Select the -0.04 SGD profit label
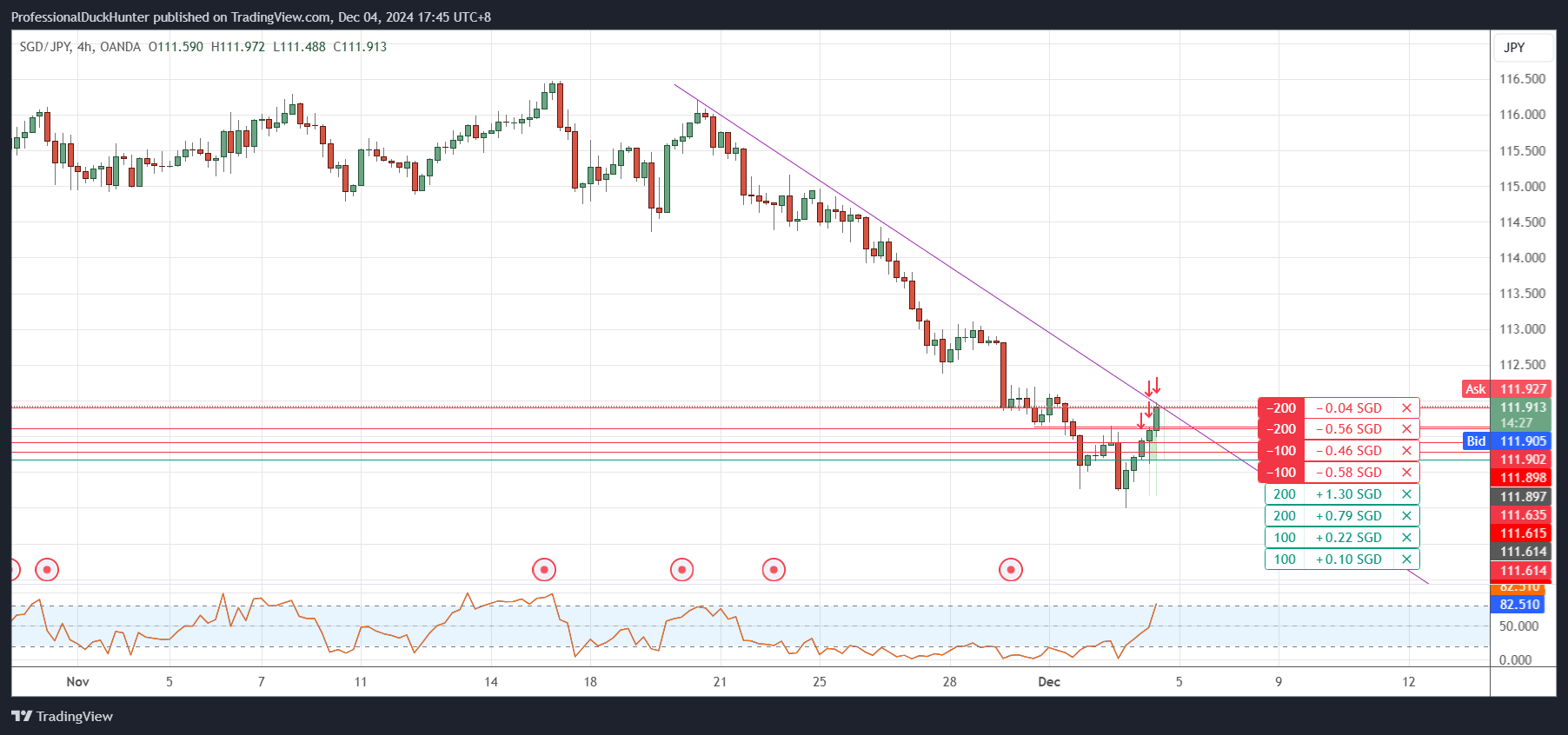The width and height of the screenshot is (1568, 735). [x=1349, y=408]
